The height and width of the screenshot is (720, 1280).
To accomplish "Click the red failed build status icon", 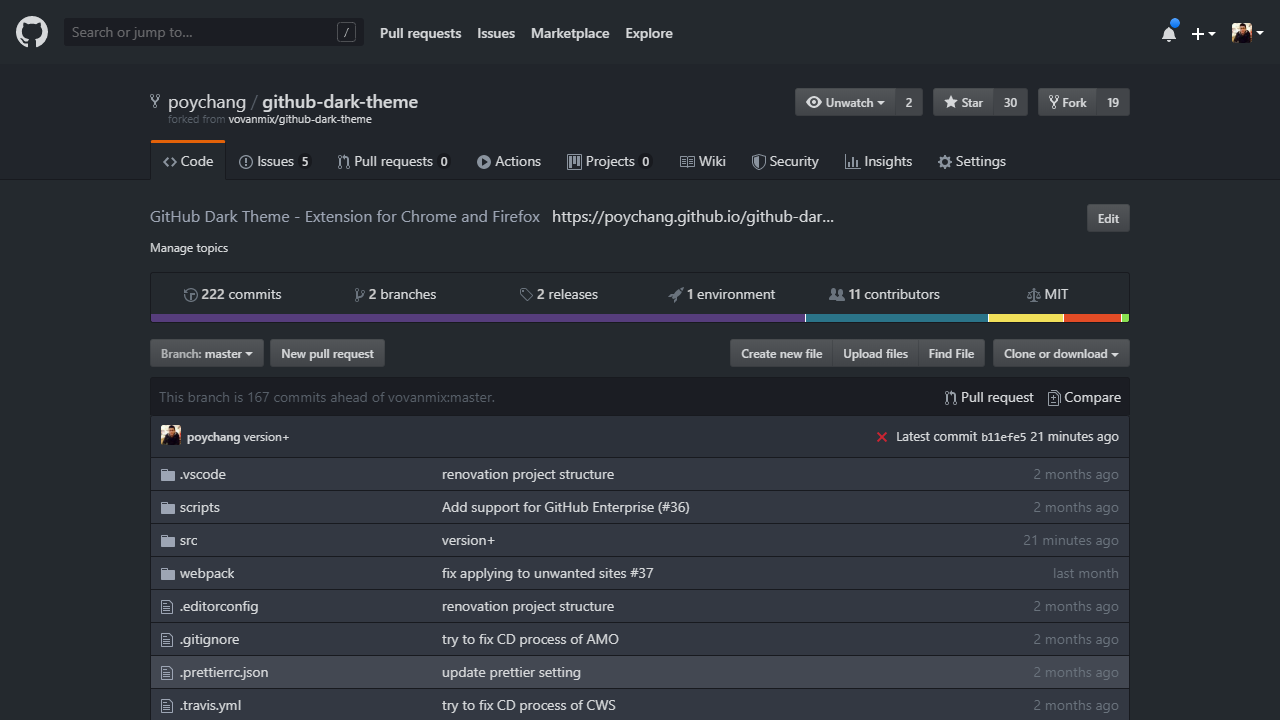I will pyautogui.click(x=881, y=437).
